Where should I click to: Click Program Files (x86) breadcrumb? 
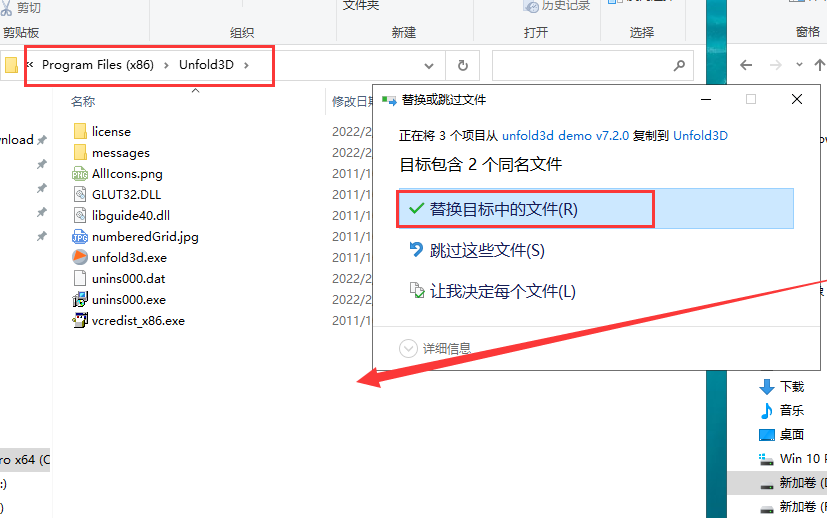click(x=98, y=65)
